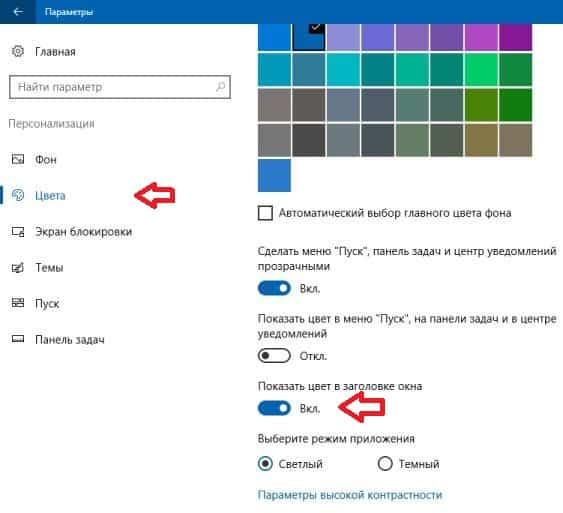Choose the Темный app mode radio button
563x513 pixels.
tap(385, 463)
